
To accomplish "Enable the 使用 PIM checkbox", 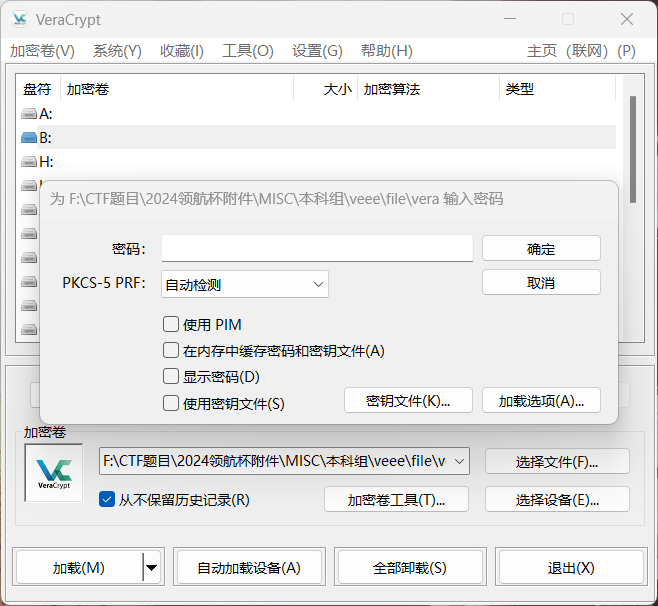I will pos(171,324).
